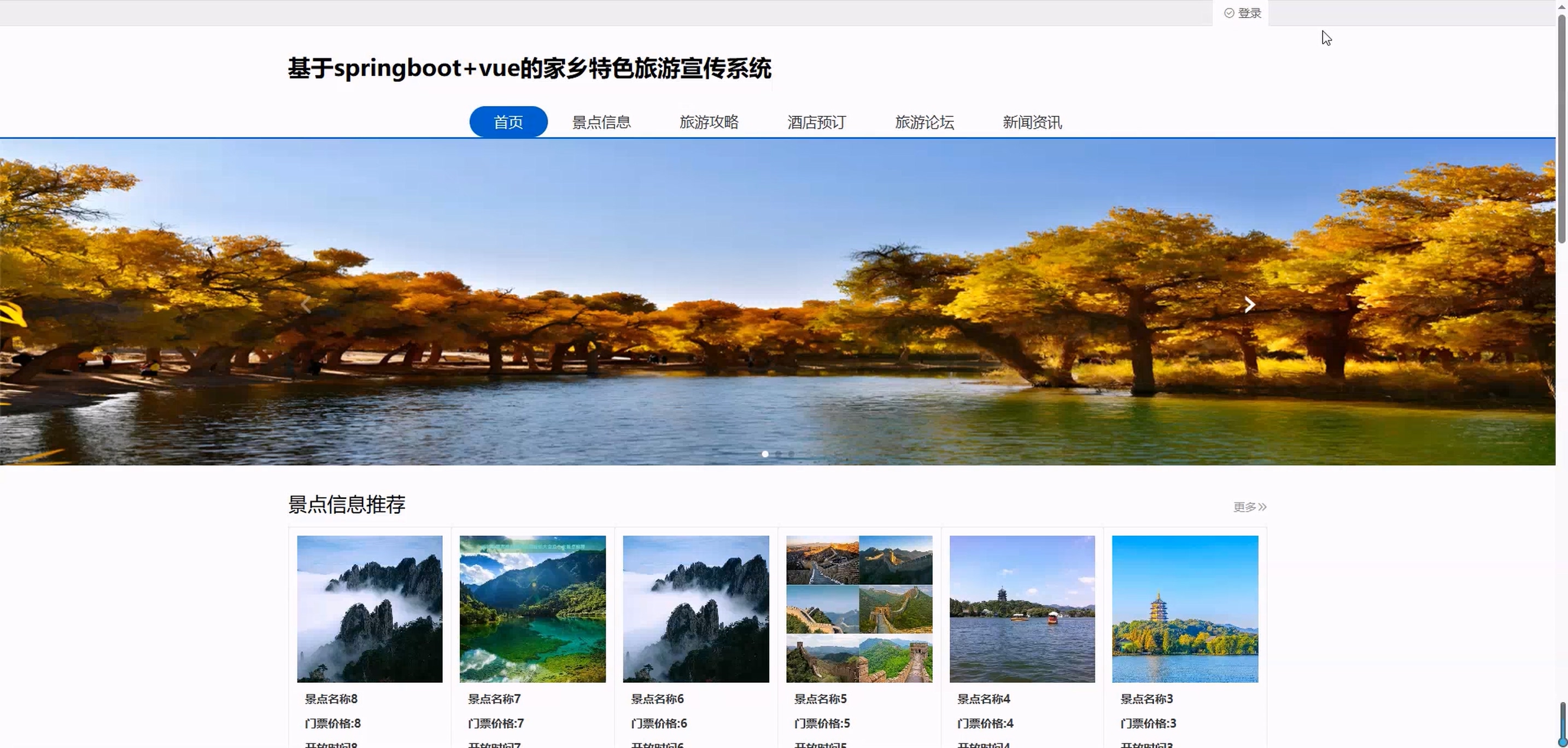Navigate to 酒店预订 page

click(817, 122)
